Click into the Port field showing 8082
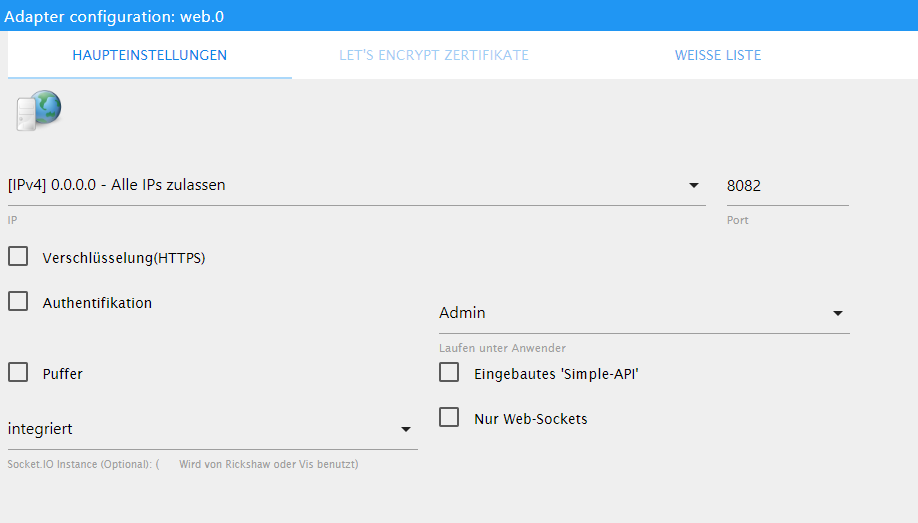 click(x=787, y=186)
